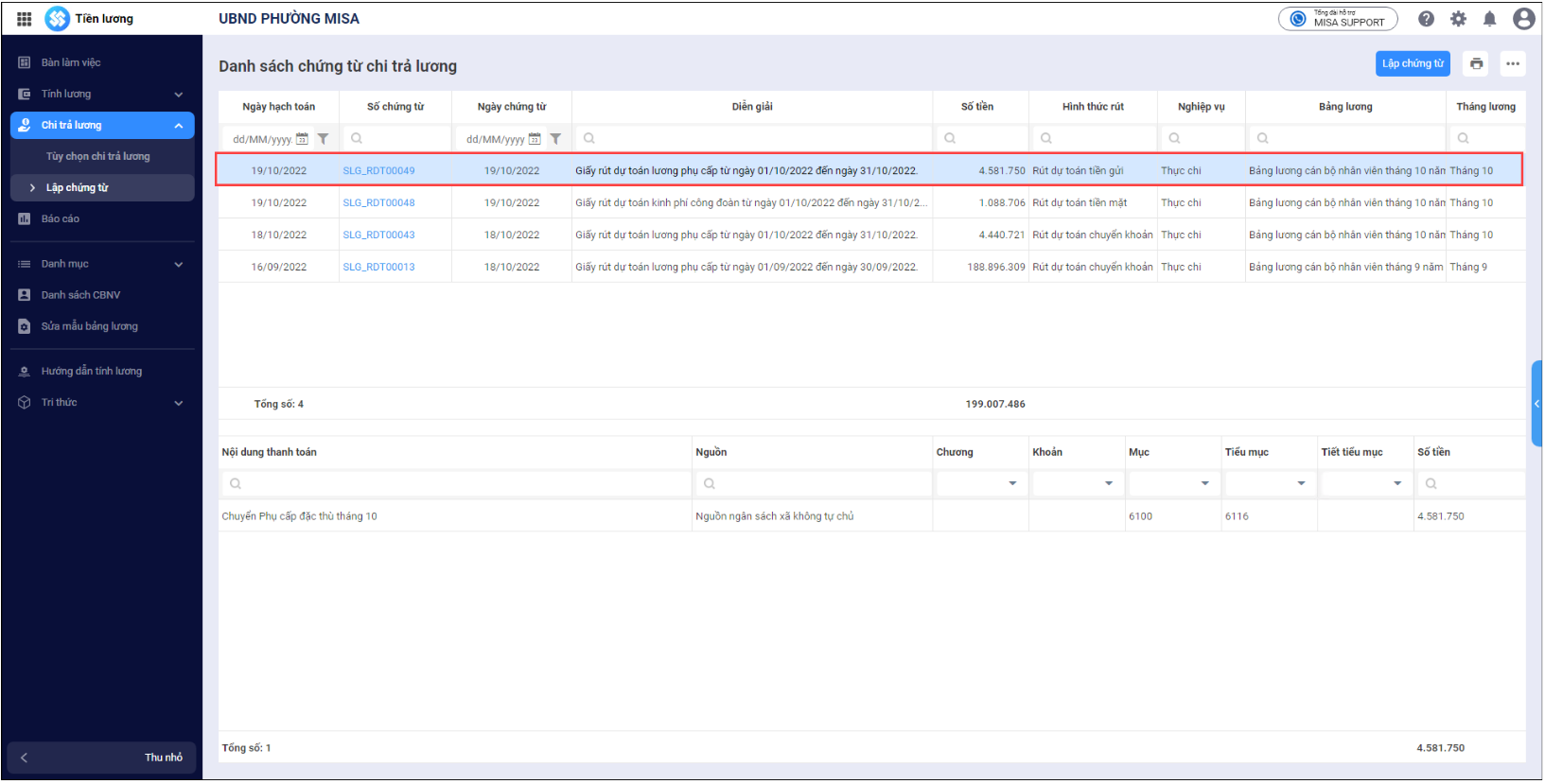The height and width of the screenshot is (784, 1545).
Task: Open voucher link SLG_RDT00043
Action: 378,235
